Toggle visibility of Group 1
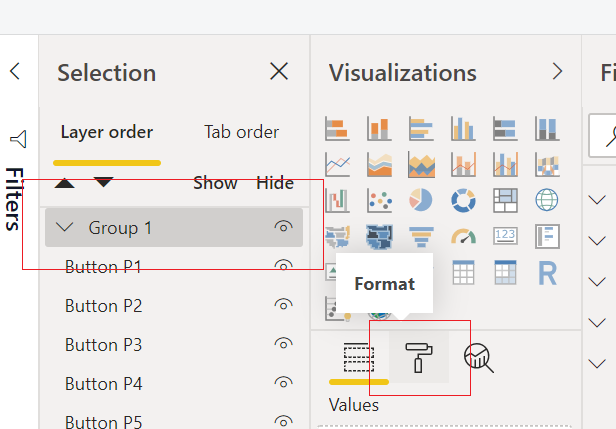The image size is (616, 429). pyautogui.click(x=283, y=227)
